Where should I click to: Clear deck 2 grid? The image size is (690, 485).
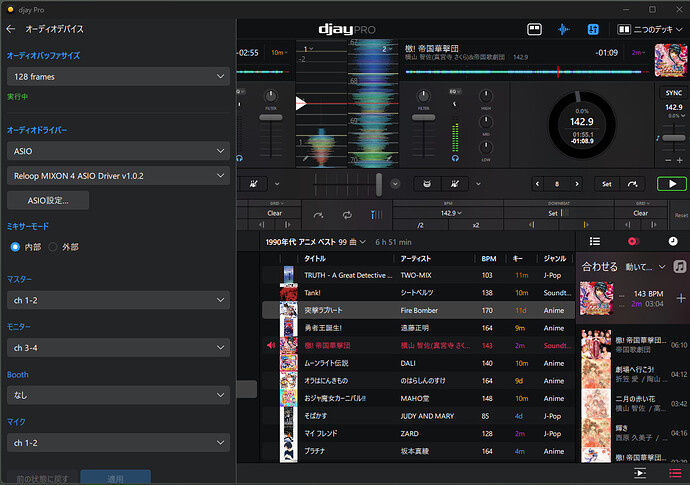640,213
